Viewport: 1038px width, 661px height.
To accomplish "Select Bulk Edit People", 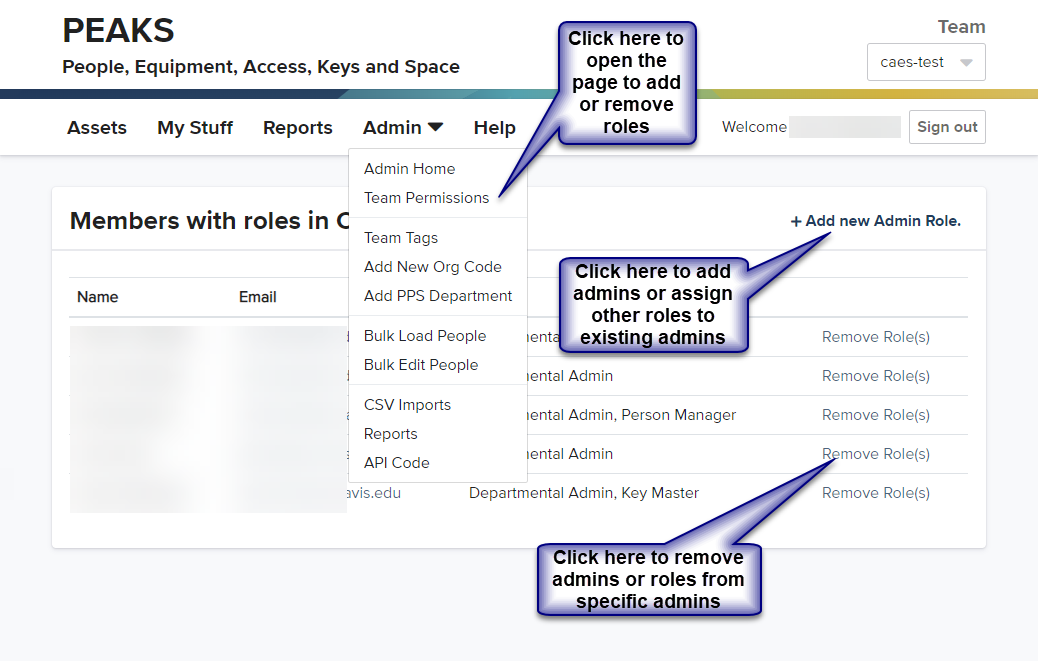I will click(421, 364).
